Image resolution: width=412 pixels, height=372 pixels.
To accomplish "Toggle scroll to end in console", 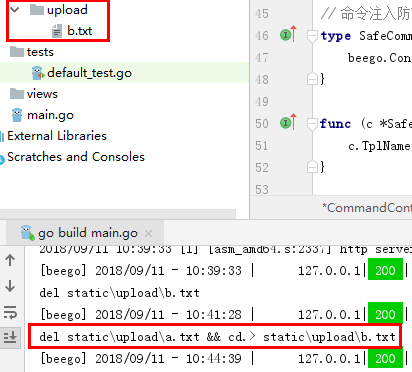I will (x=10, y=337).
